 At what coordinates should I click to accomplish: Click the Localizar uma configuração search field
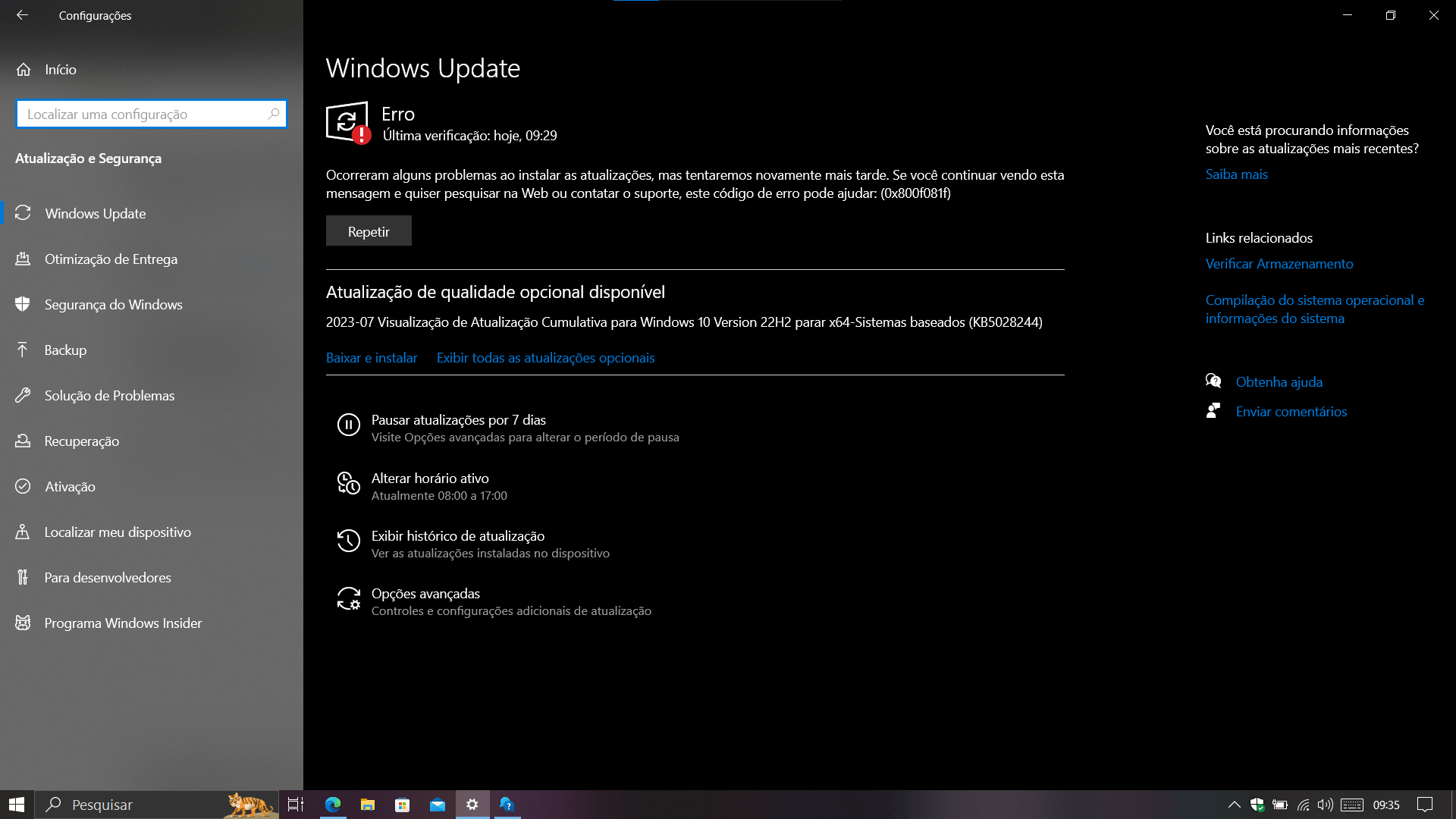tap(144, 115)
